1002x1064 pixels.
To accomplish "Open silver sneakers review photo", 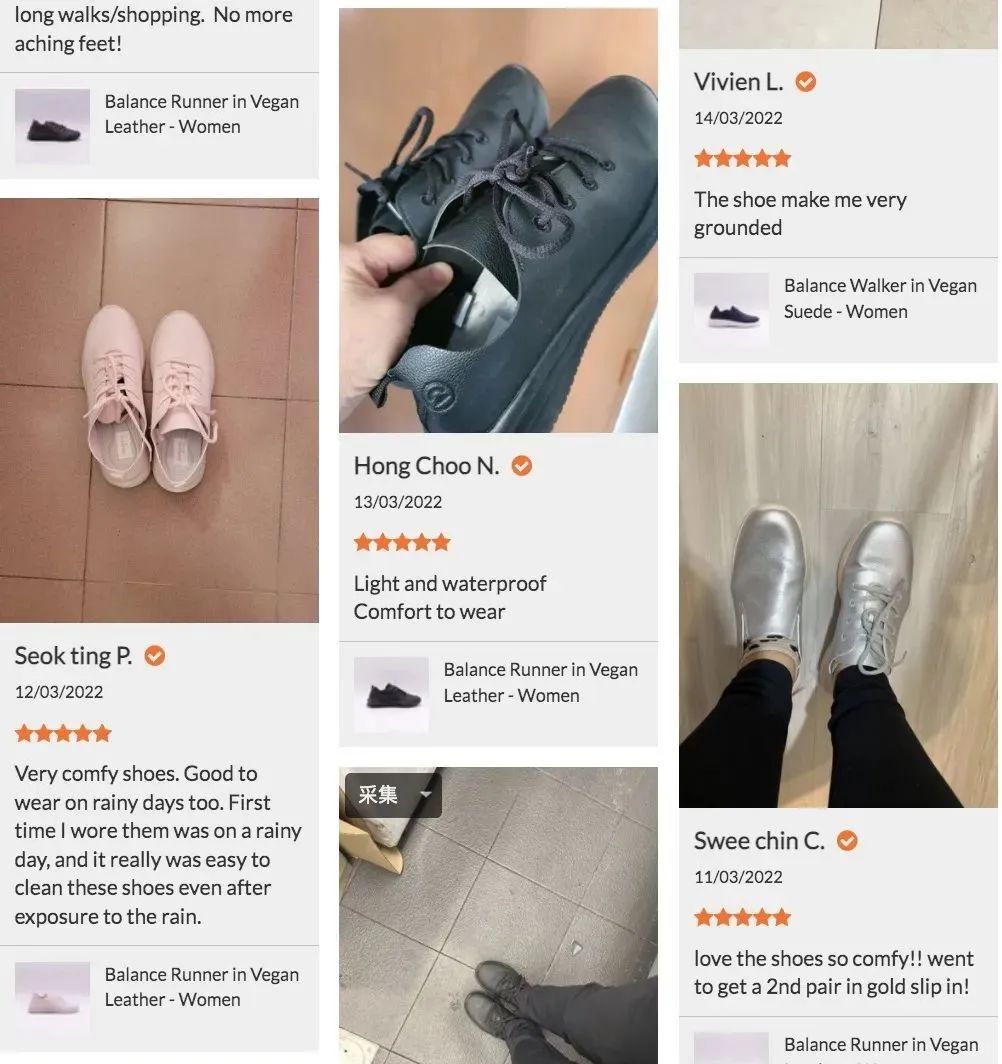I will pos(838,596).
